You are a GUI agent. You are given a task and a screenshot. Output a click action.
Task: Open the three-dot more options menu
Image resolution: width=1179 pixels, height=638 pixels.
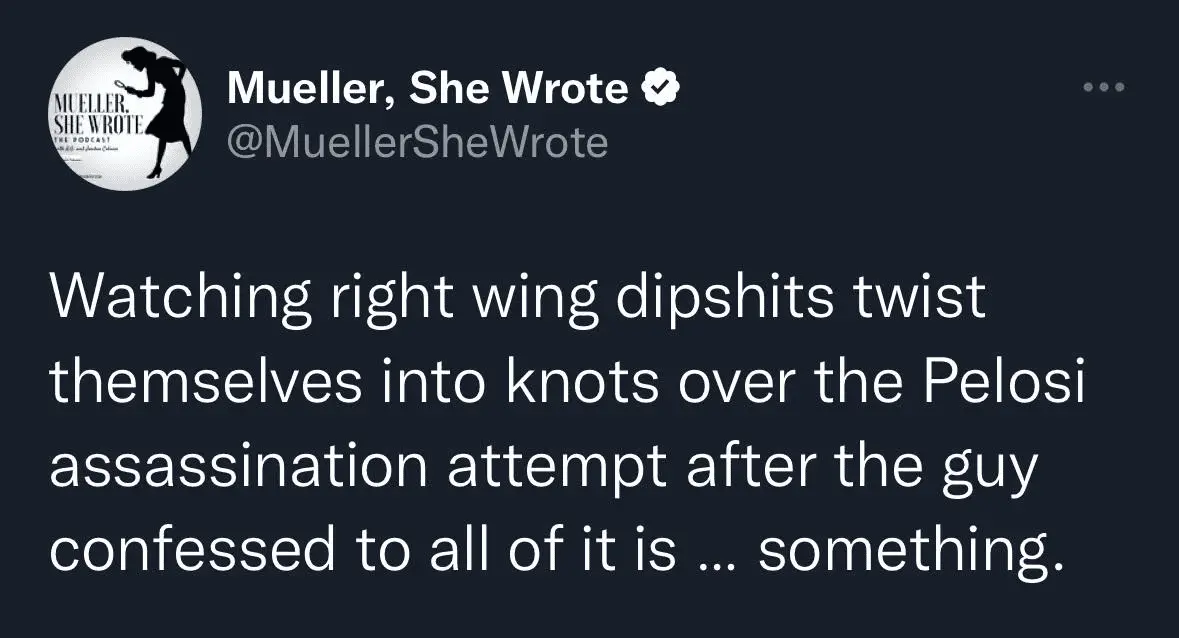pyautogui.click(x=1105, y=88)
